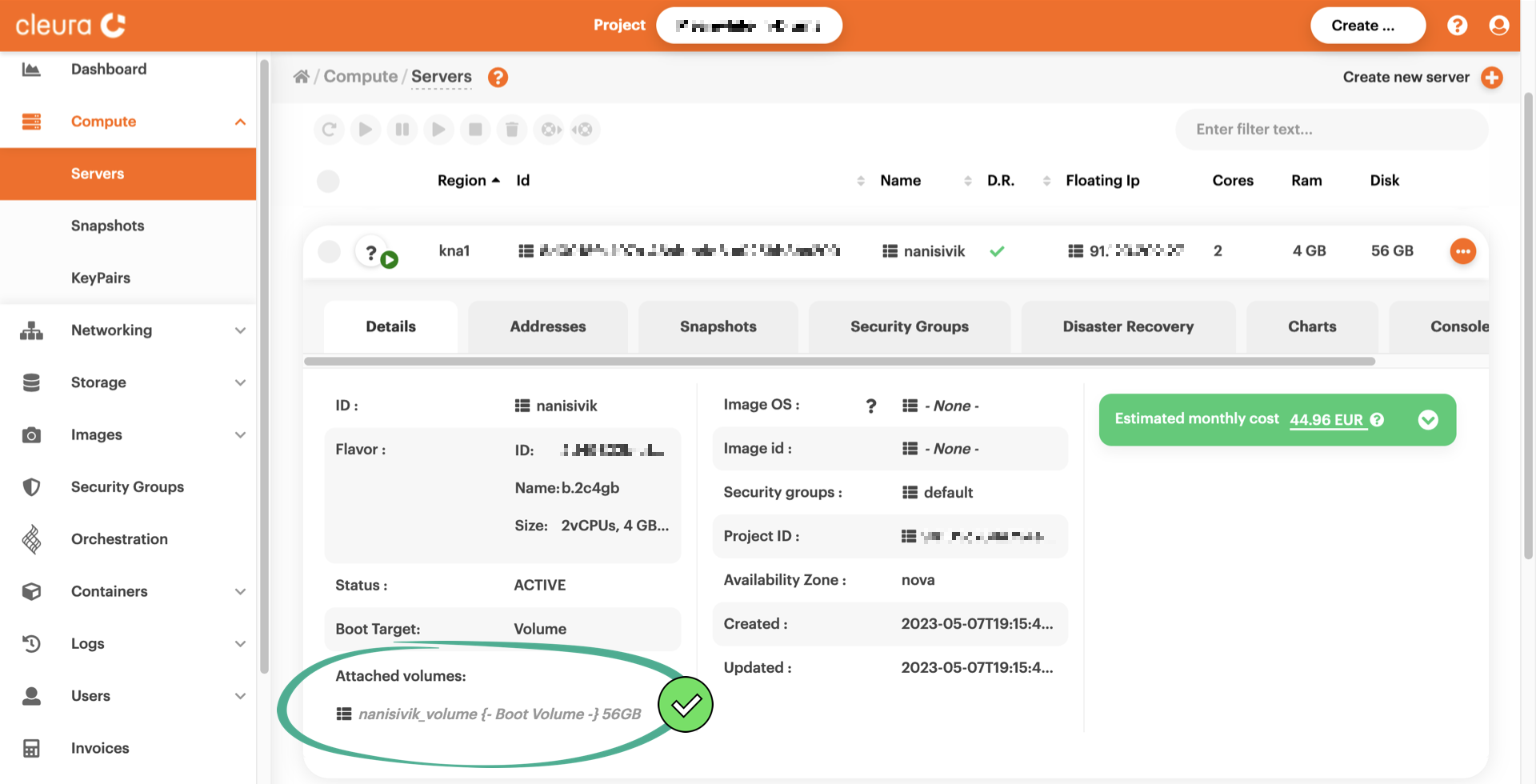This screenshot has height=784, width=1536.
Task: Open server actions via the orange ellipsis icon
Action: 1463,250
